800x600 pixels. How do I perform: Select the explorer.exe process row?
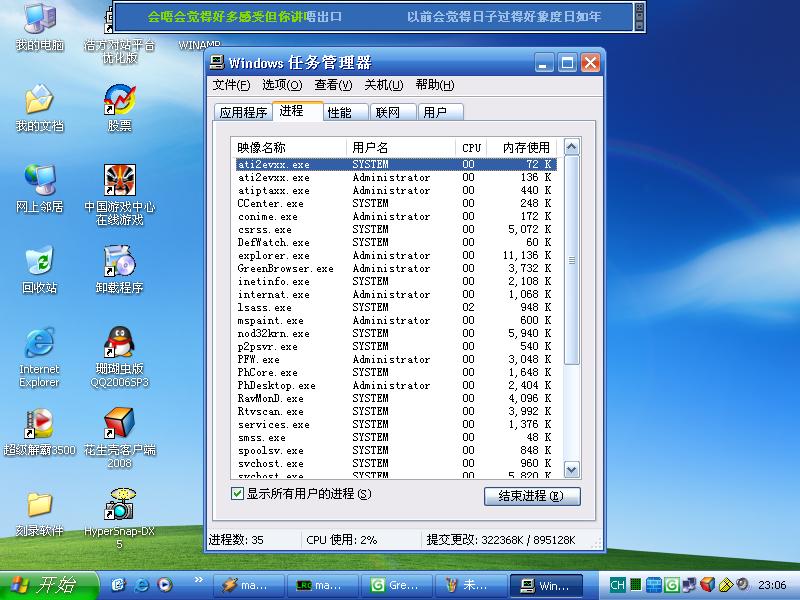point(274,256)
